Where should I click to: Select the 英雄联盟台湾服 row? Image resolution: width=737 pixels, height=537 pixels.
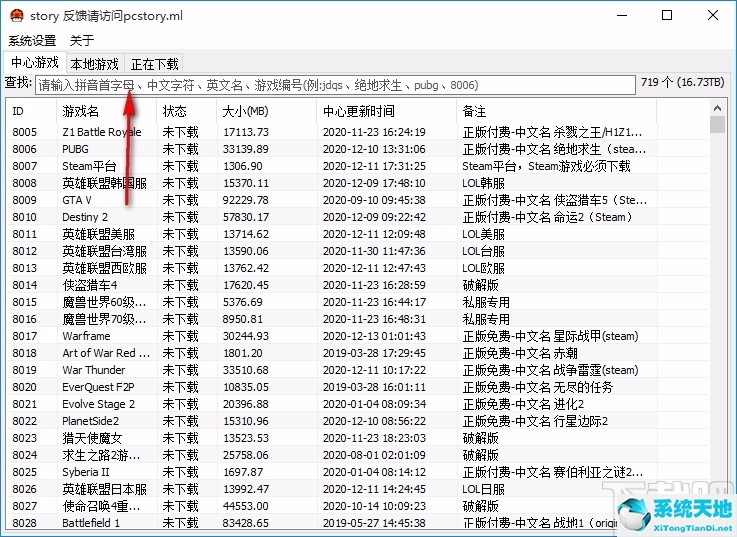click(x=358, y=251)
